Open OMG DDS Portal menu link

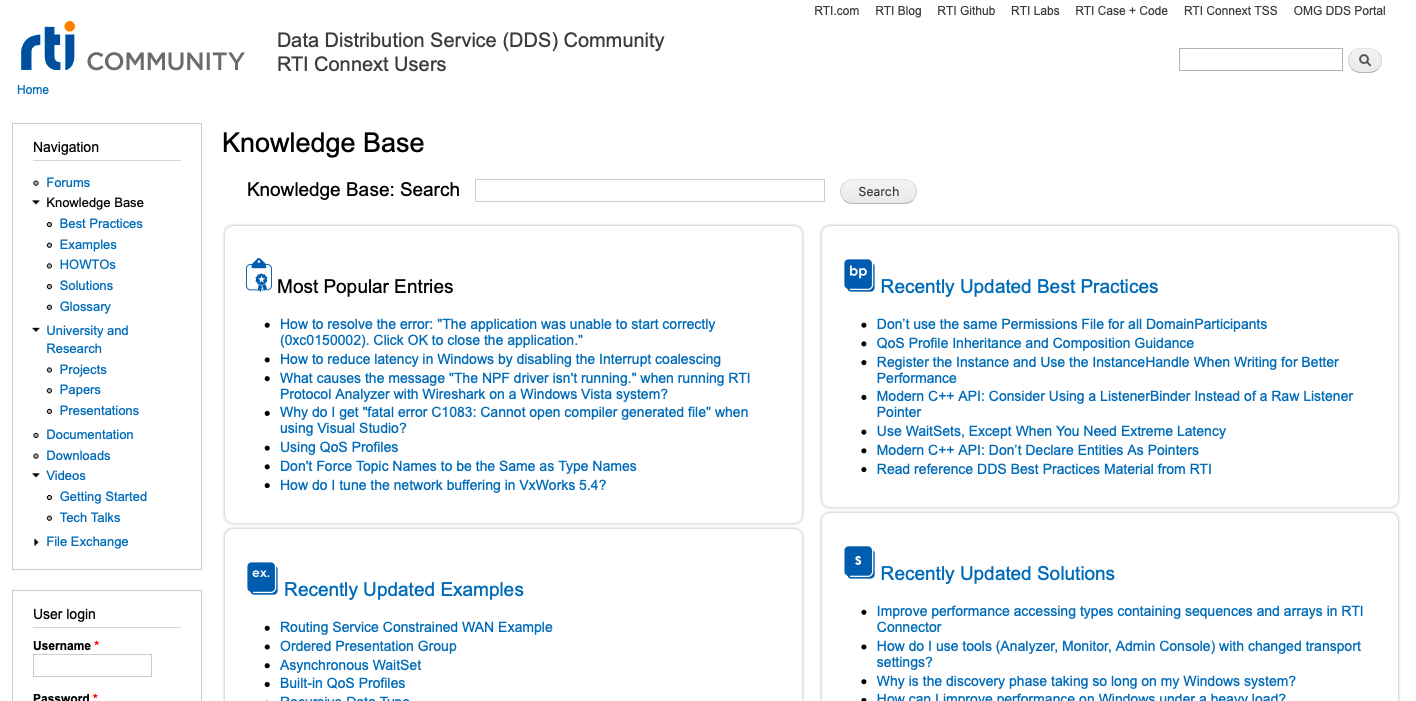click(x=1340, y=11)
